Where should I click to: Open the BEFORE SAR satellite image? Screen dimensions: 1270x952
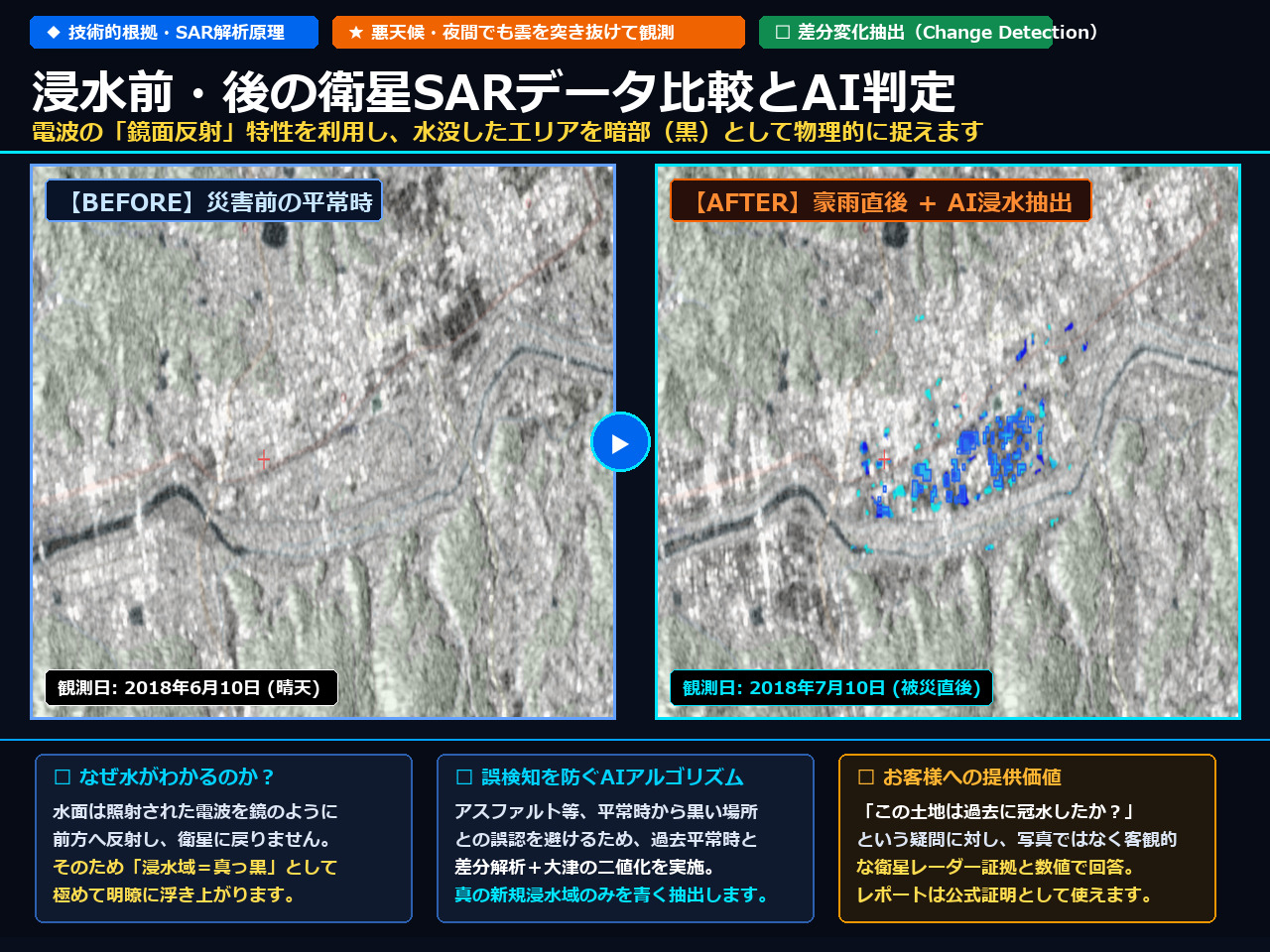(322, 441)
